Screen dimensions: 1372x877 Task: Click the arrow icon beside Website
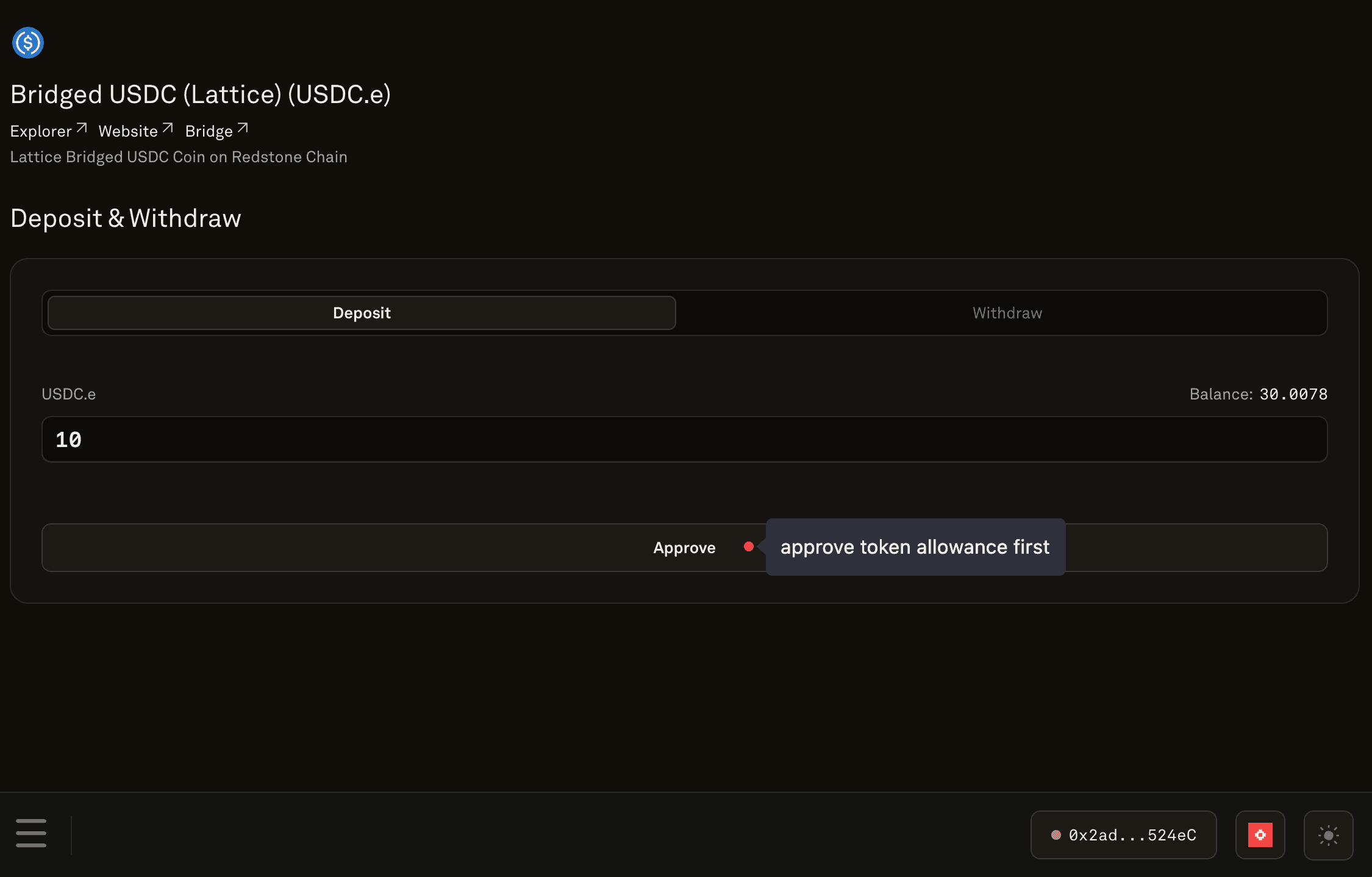168,128
